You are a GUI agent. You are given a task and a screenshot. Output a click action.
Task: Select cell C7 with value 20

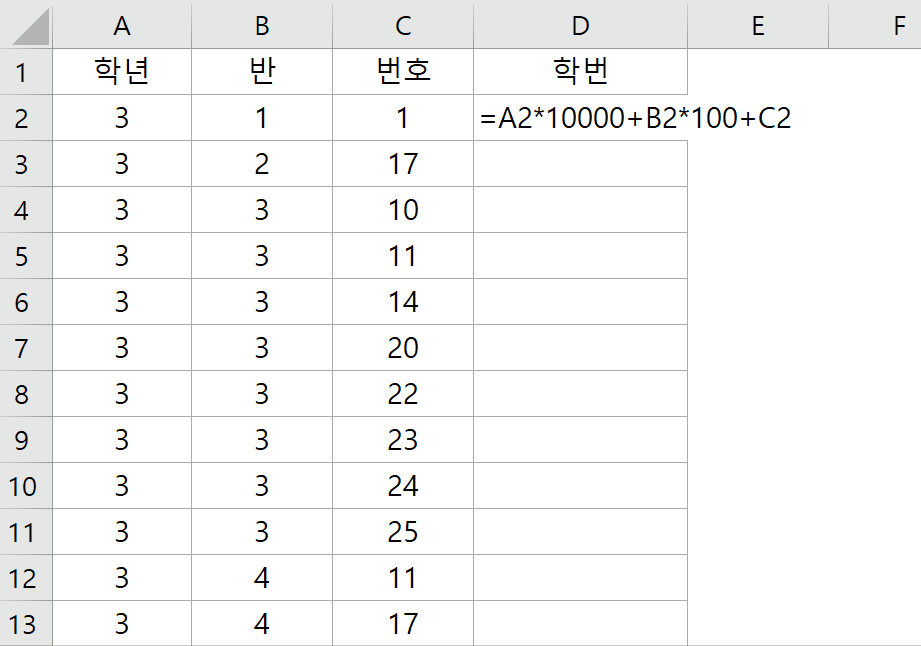tap(403, 348)
